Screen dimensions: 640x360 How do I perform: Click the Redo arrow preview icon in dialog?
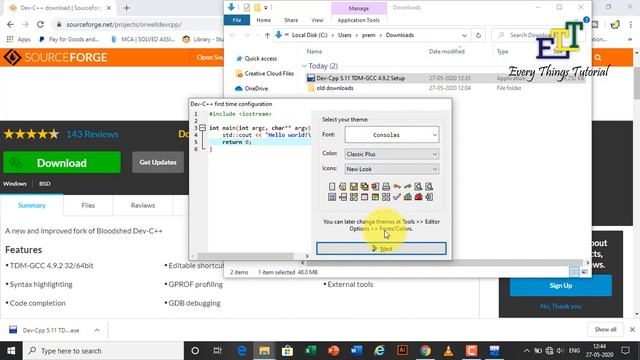click(x=407, y=187)
